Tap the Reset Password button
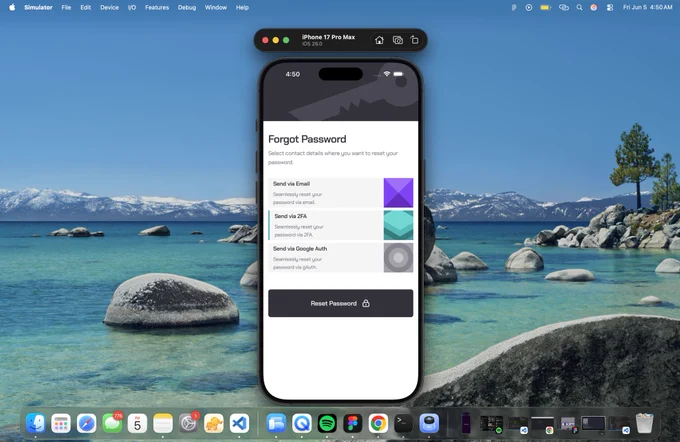 pos(340,303)
